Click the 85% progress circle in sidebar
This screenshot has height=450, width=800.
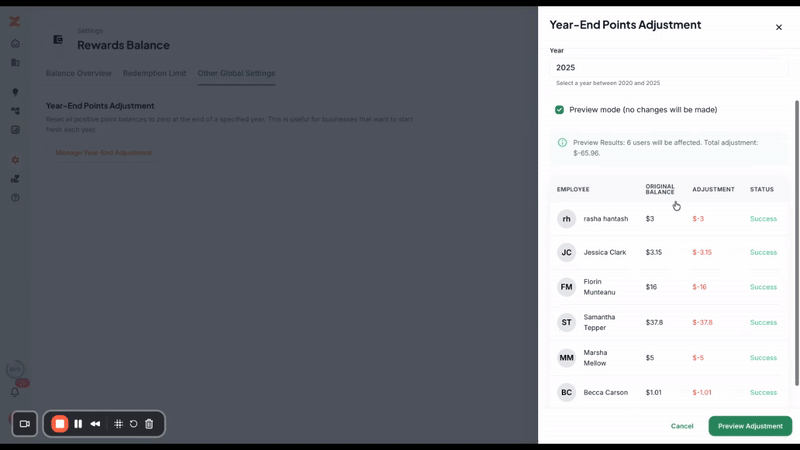point(15,369)
